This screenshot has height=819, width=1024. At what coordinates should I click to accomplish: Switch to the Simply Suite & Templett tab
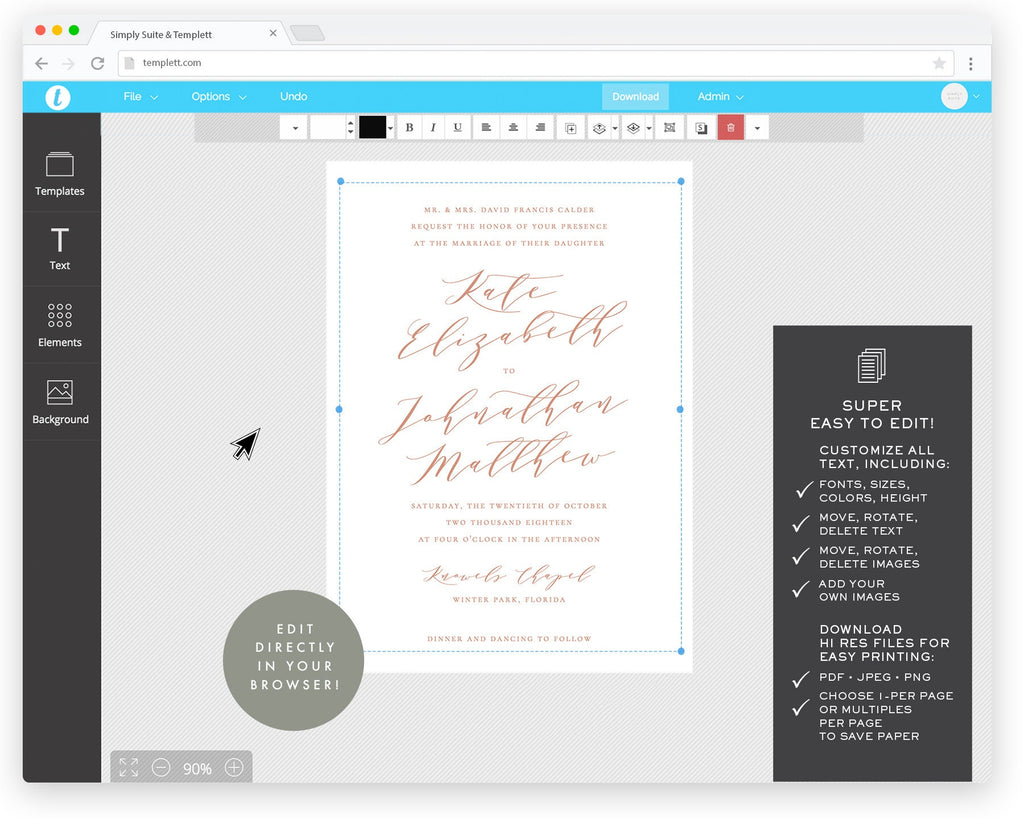click(x=189, y=34)
